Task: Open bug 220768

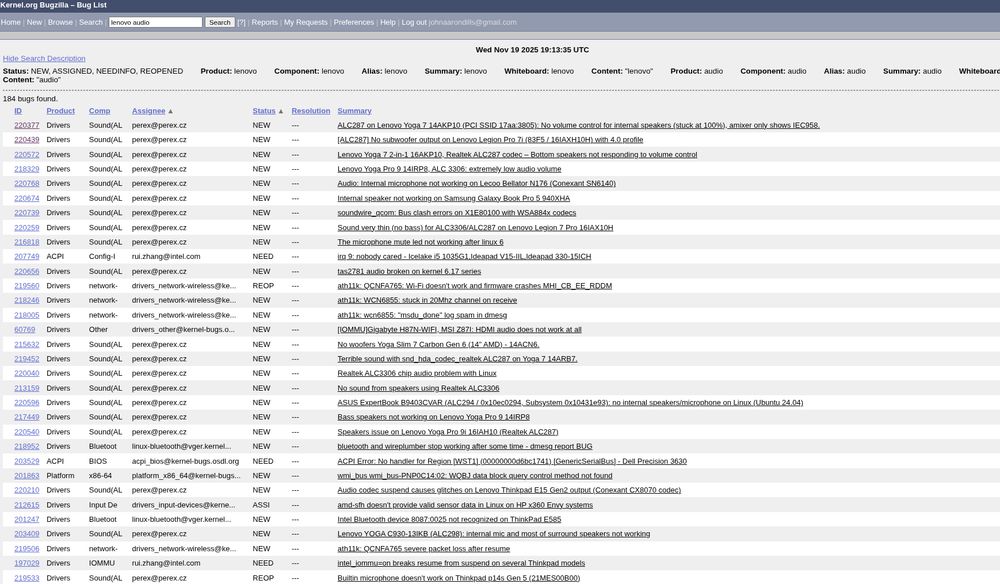Action: tap(27, 184)
